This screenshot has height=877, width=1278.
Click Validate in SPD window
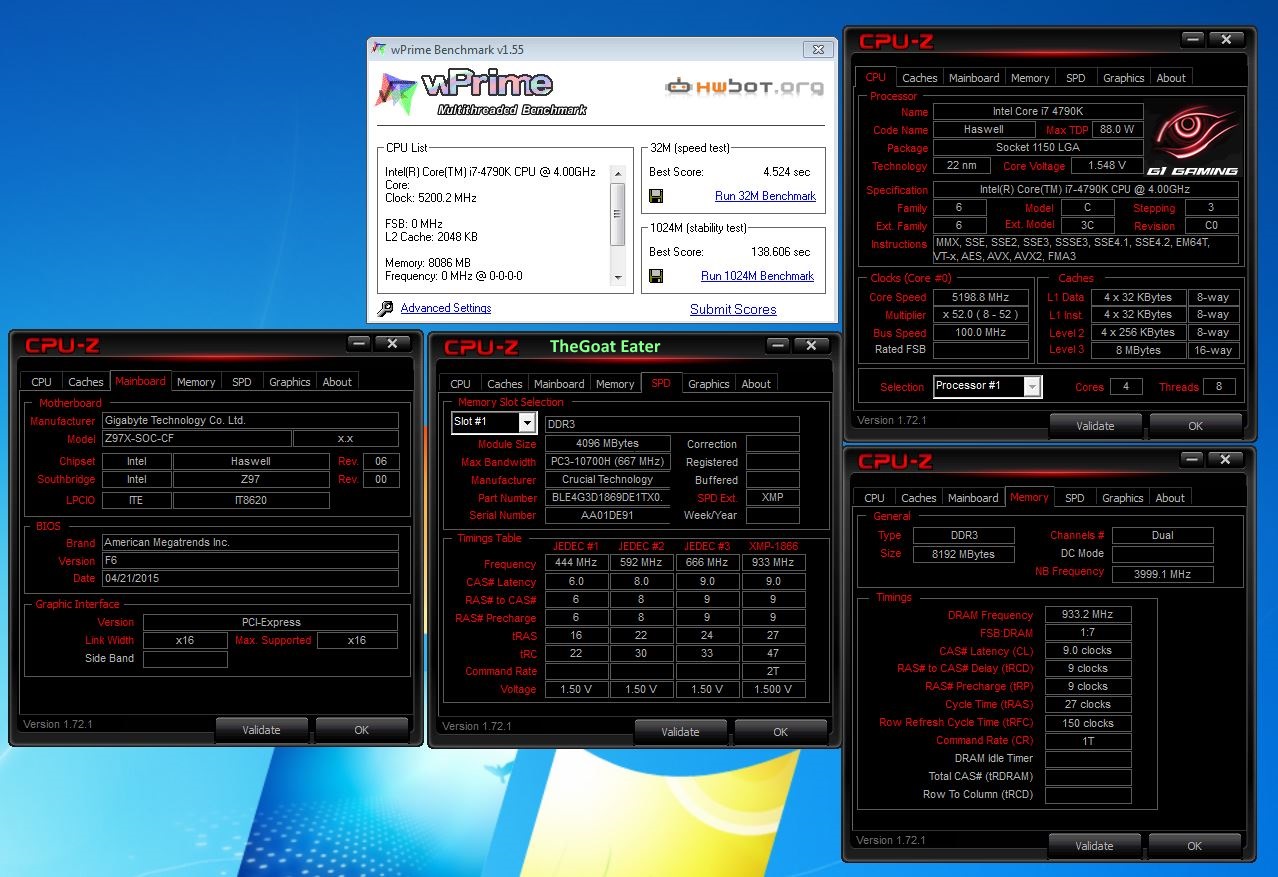680,732
